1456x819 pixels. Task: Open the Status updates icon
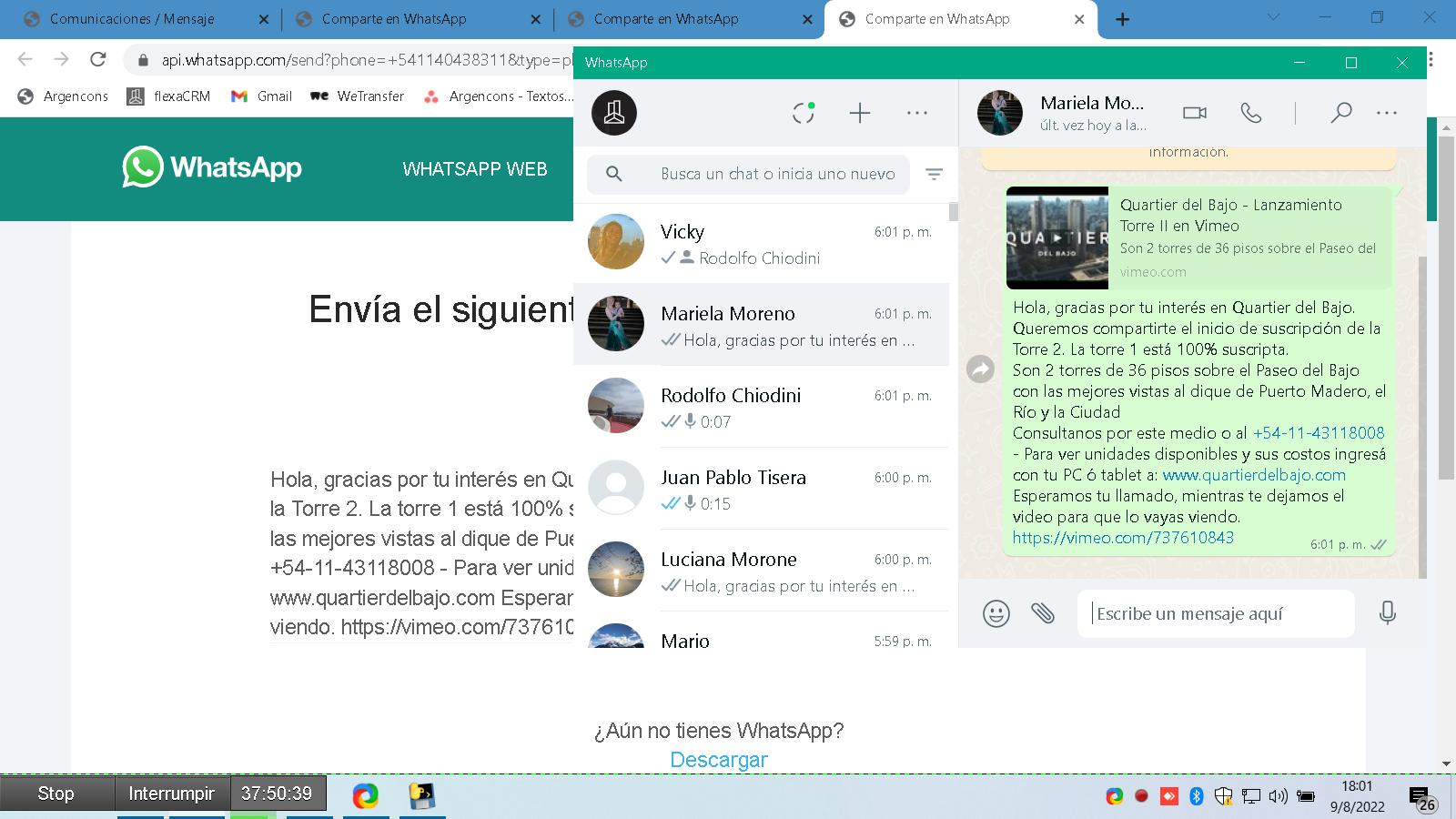pyautogui.click(x=804, y=113)
